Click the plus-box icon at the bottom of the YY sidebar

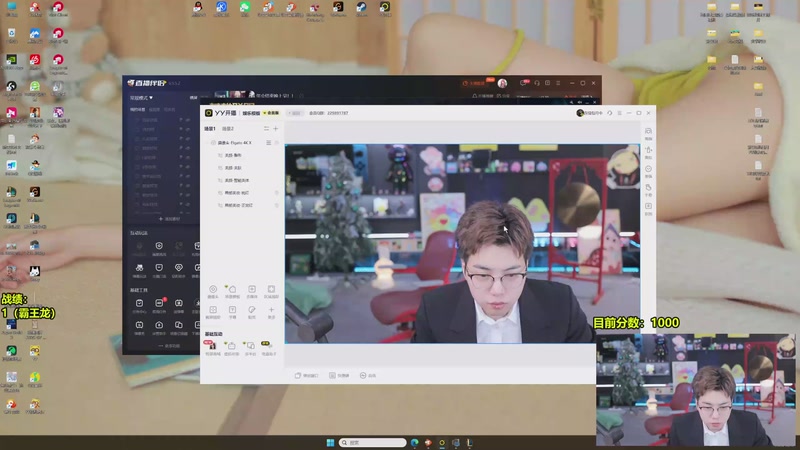point(648,208)
